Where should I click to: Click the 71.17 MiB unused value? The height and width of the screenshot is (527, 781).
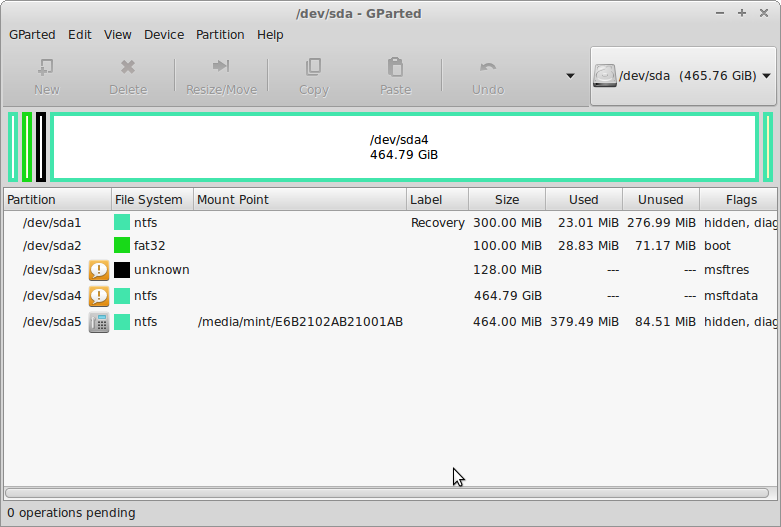click(x=665, y=246)
